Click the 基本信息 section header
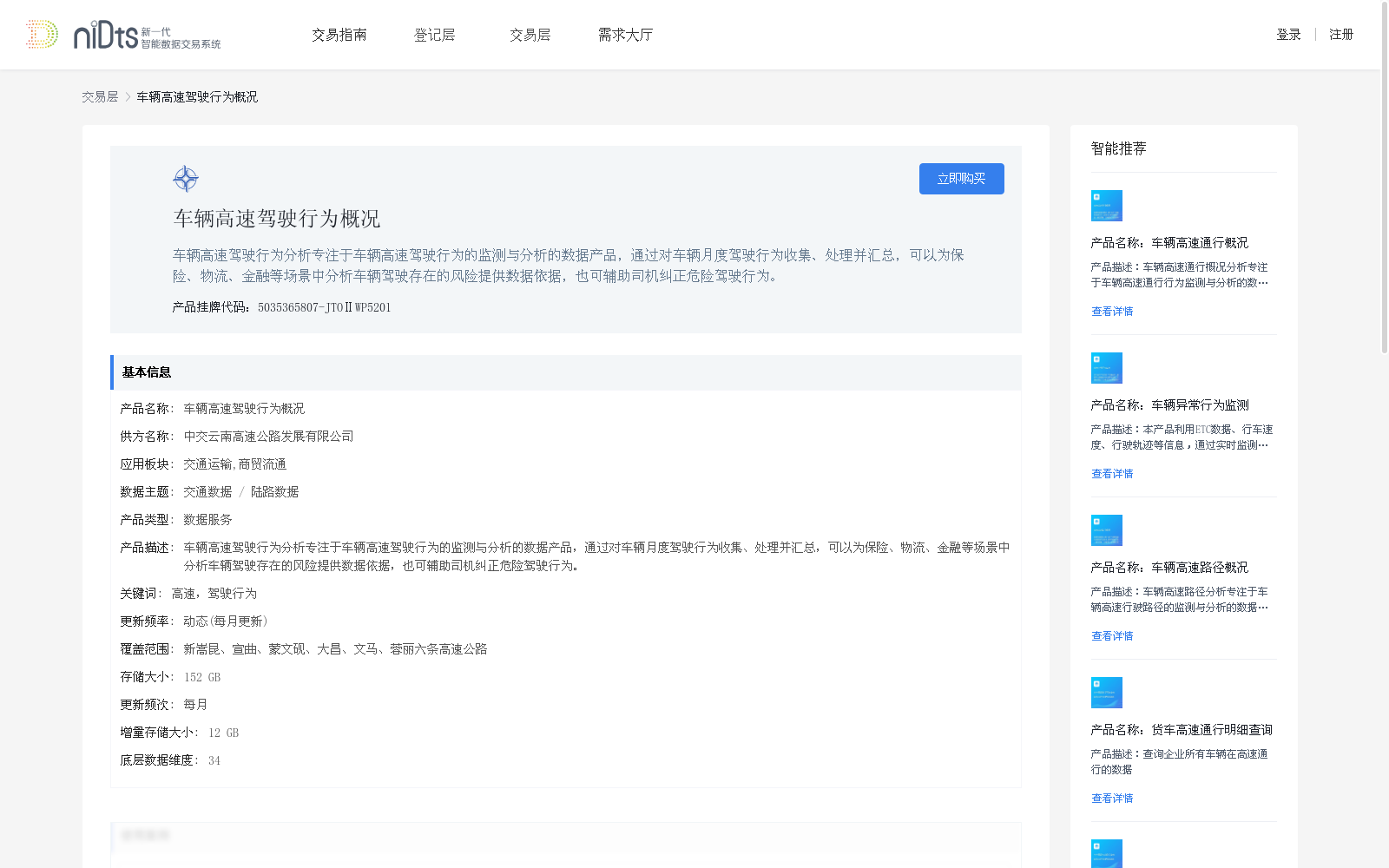 pos(566,372)
